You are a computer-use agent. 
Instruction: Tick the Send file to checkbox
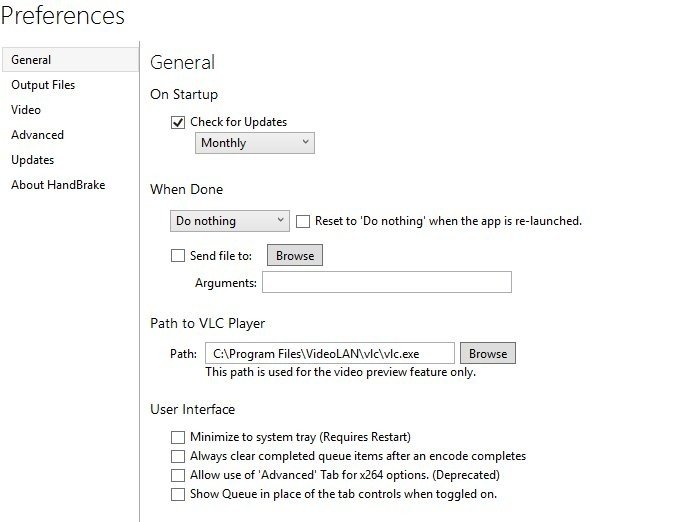tap(178, 256)
